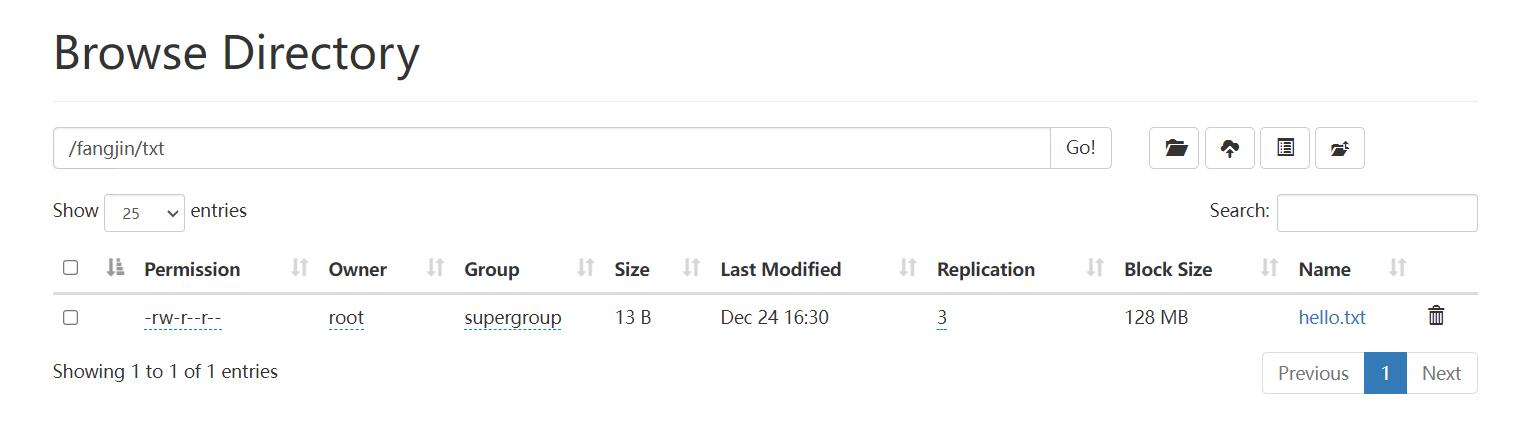The width and height of the screenshot is (1527, 427).
Task: Click the upload files cloud icon
Action: coord(1230,148)
